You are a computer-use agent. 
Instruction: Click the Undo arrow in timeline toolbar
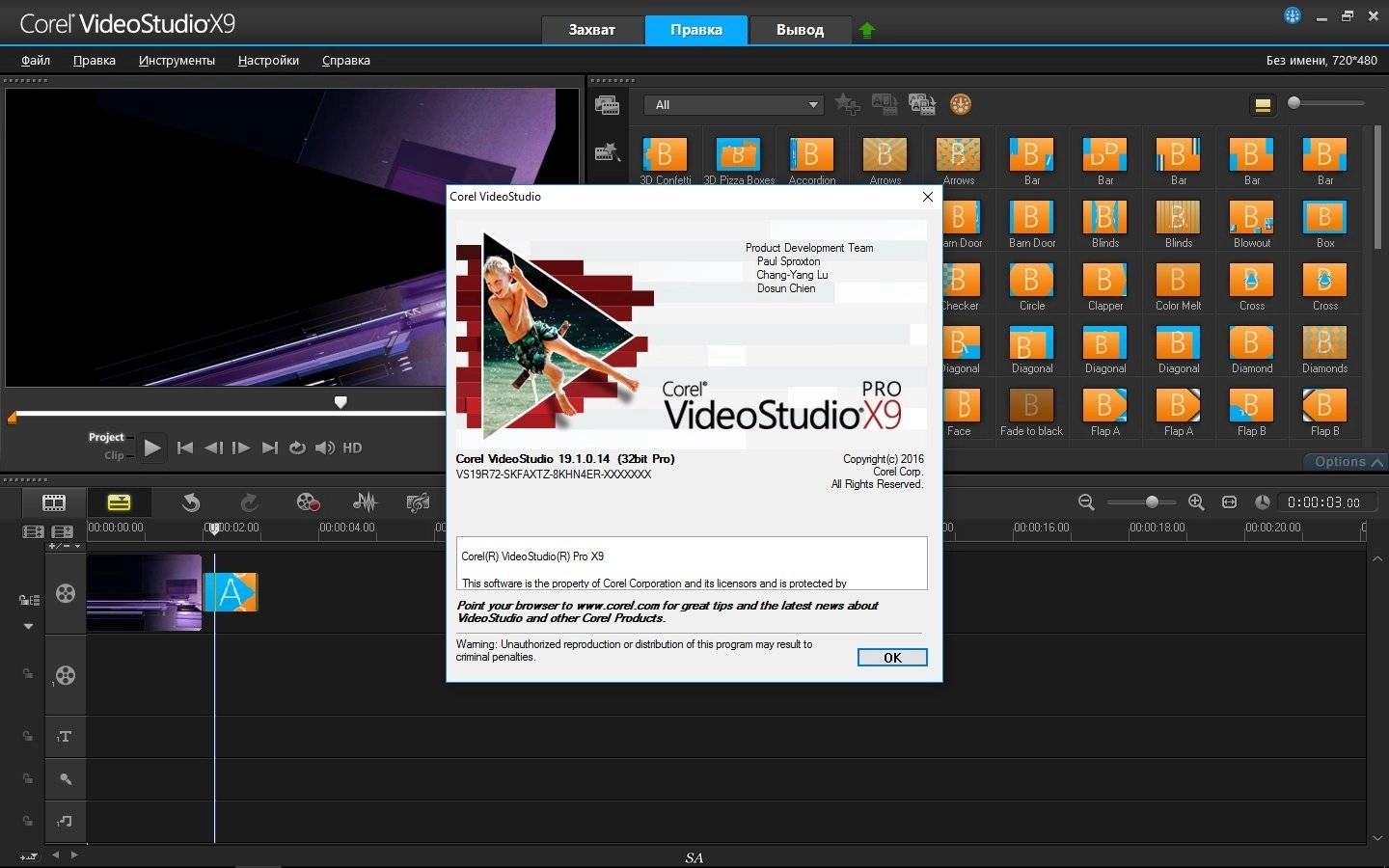(191, 502)
